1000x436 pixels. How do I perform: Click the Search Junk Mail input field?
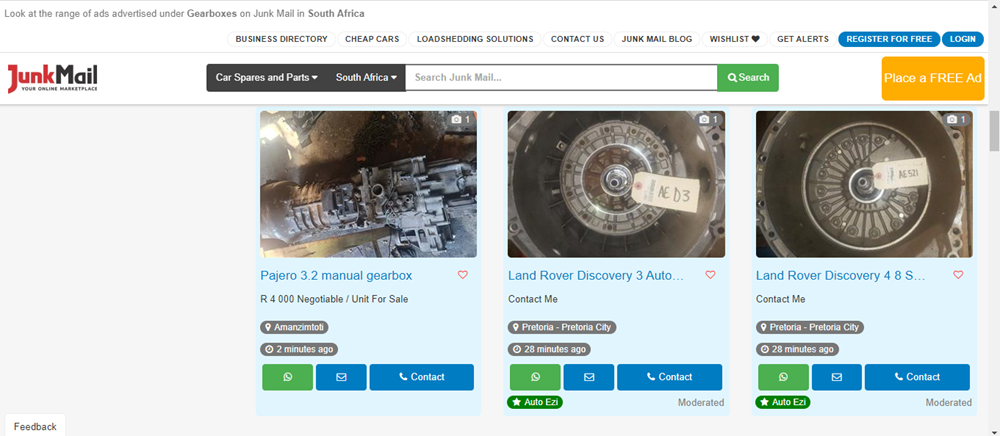(x=560, y=78)
